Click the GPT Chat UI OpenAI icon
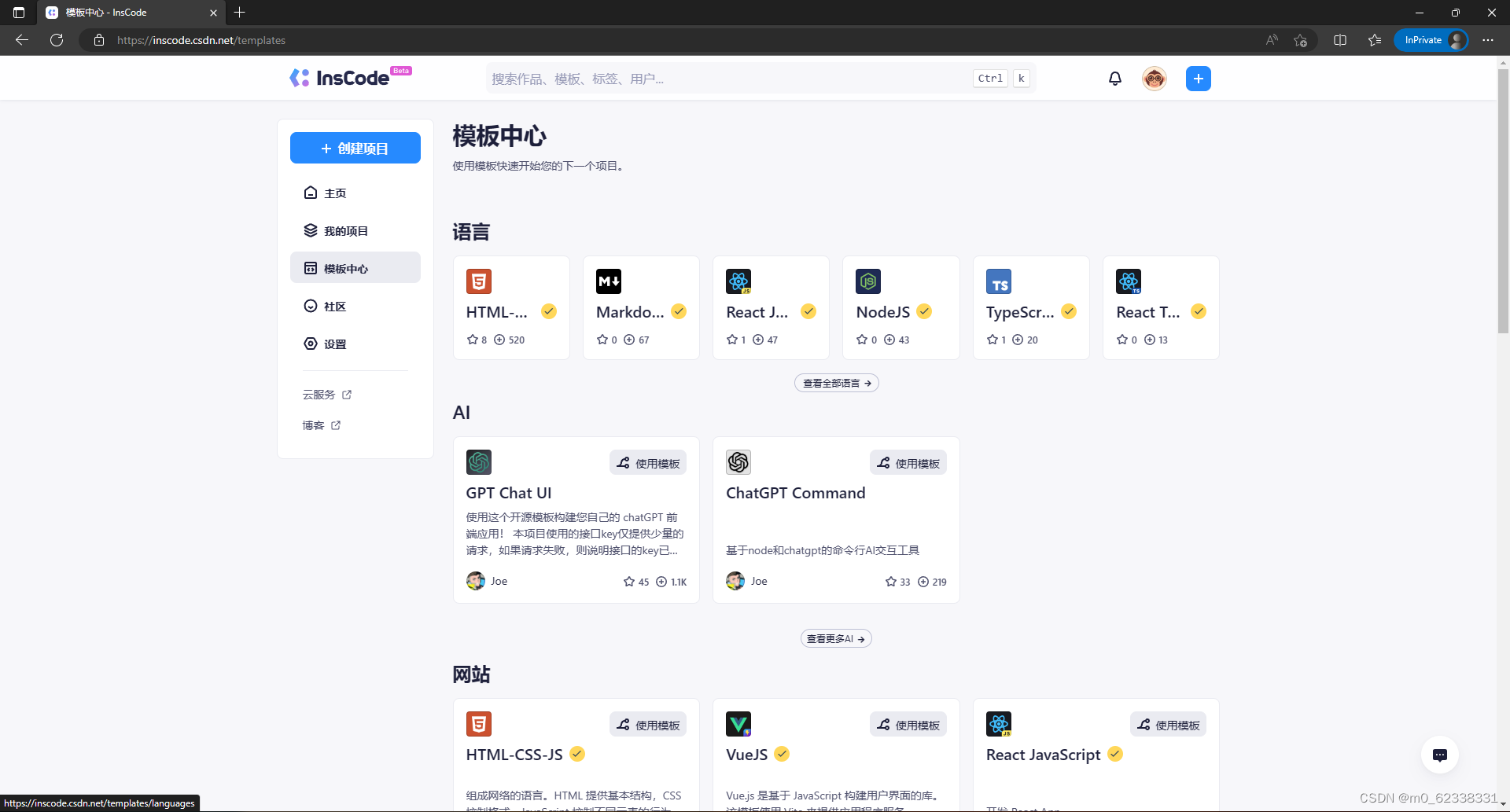 478,462
